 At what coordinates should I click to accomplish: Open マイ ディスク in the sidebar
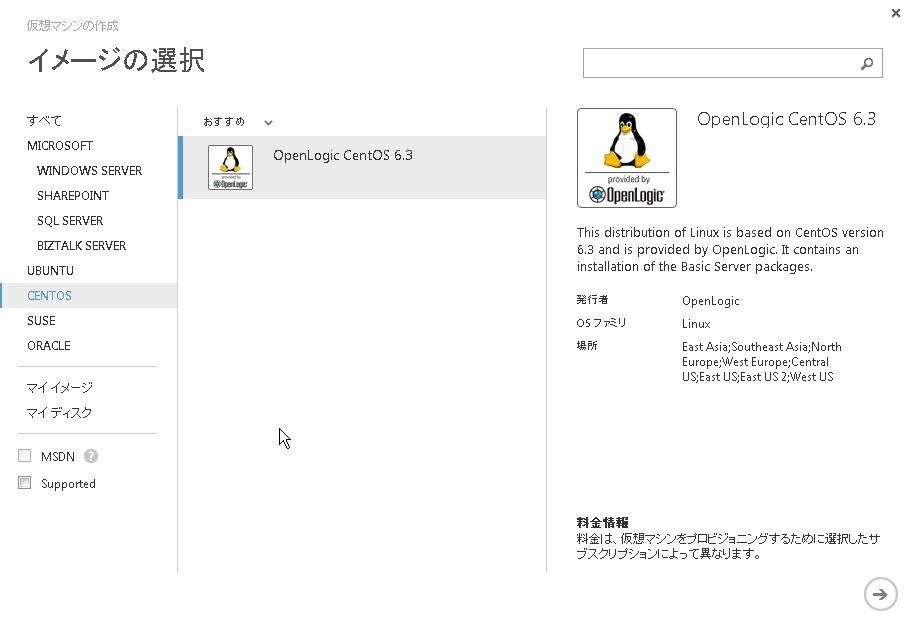click(59, 412)
